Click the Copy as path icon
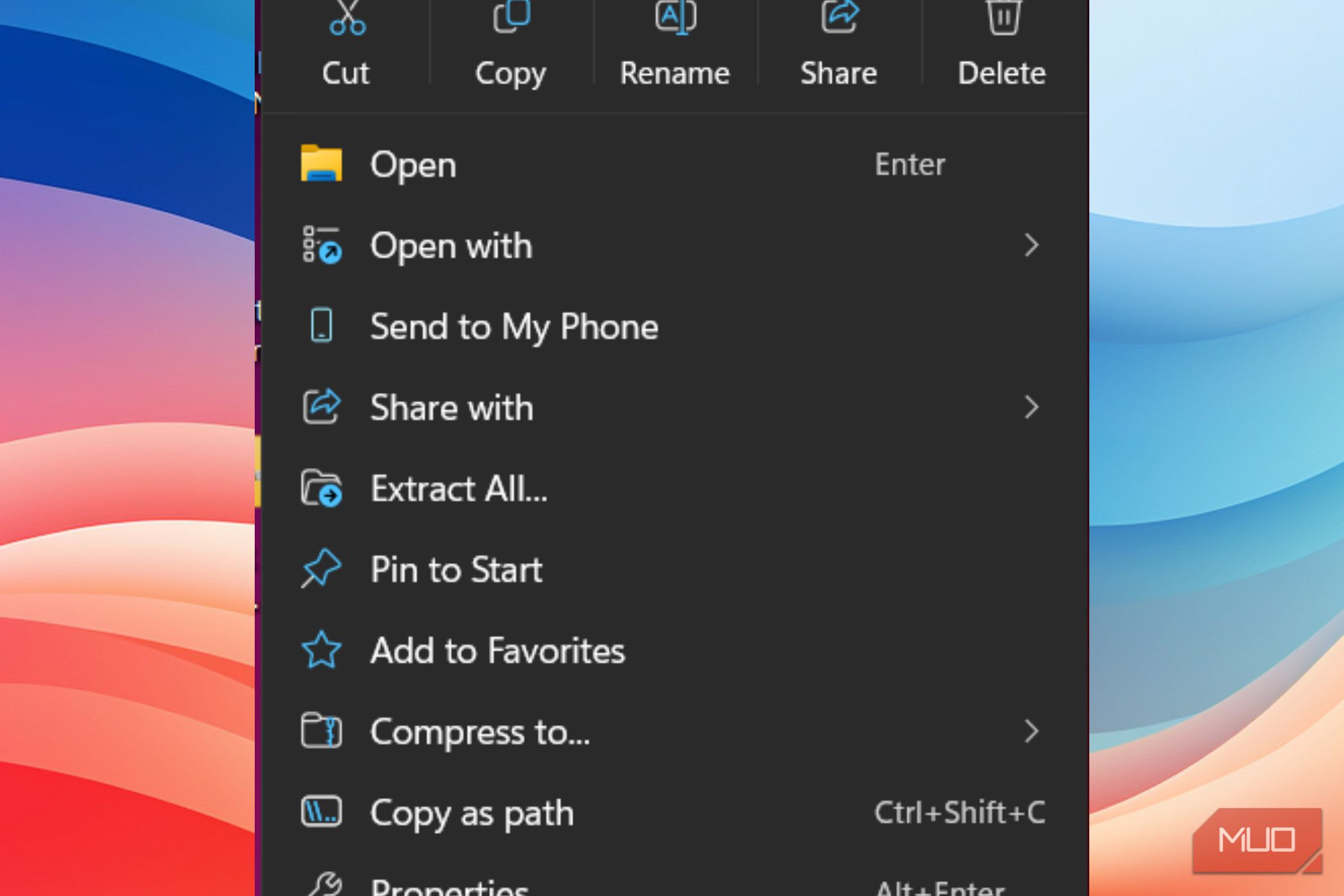 [321, 812]
